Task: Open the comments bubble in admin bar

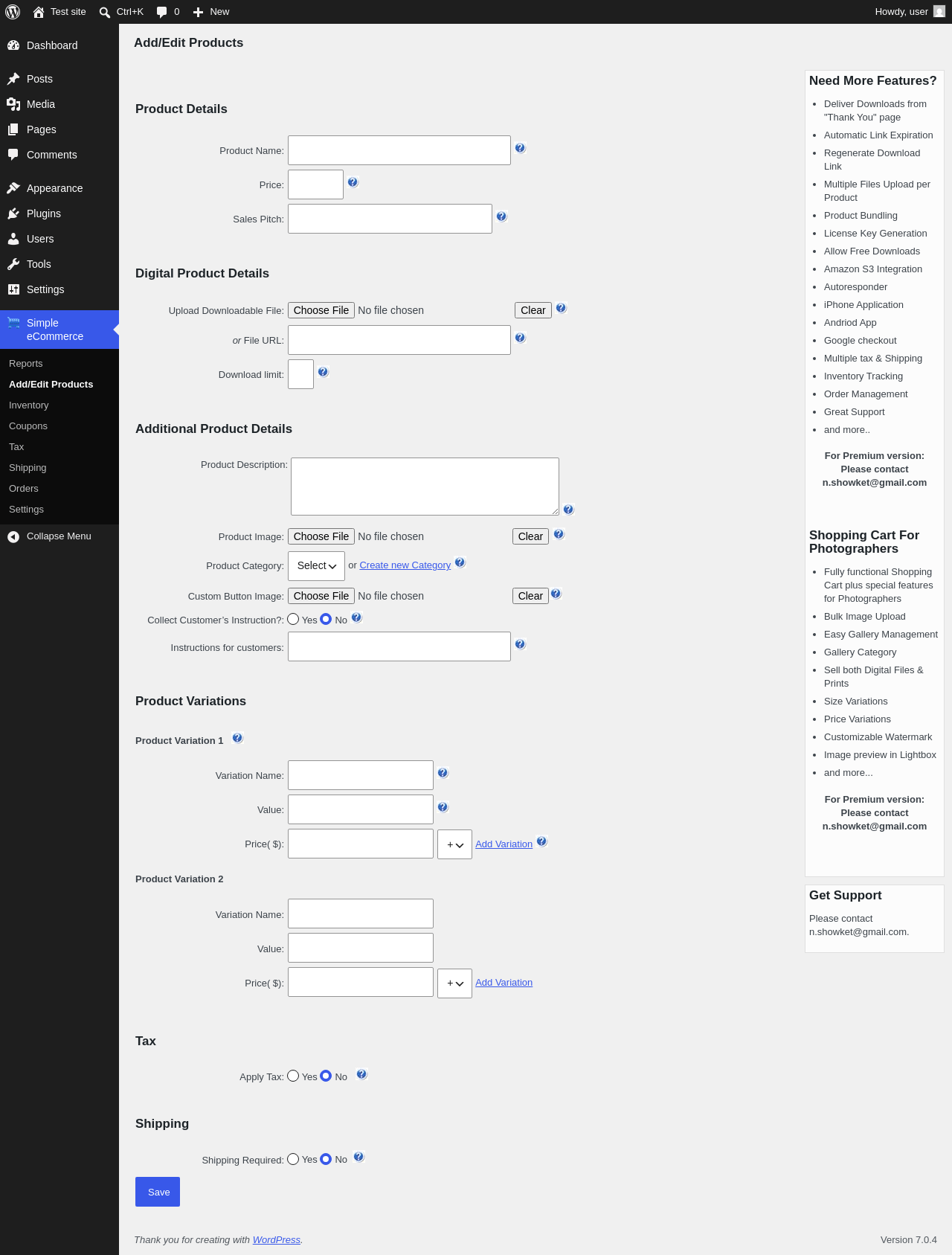Action: tap(161, 12)
